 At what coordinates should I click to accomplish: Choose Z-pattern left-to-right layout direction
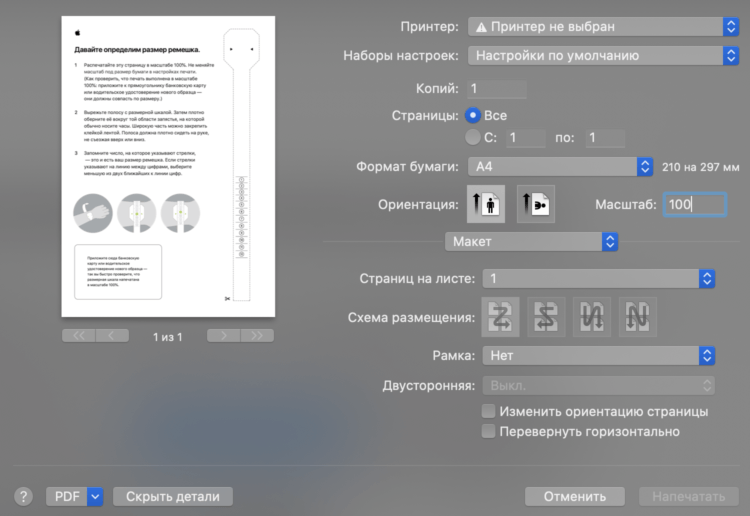point(500,317)
